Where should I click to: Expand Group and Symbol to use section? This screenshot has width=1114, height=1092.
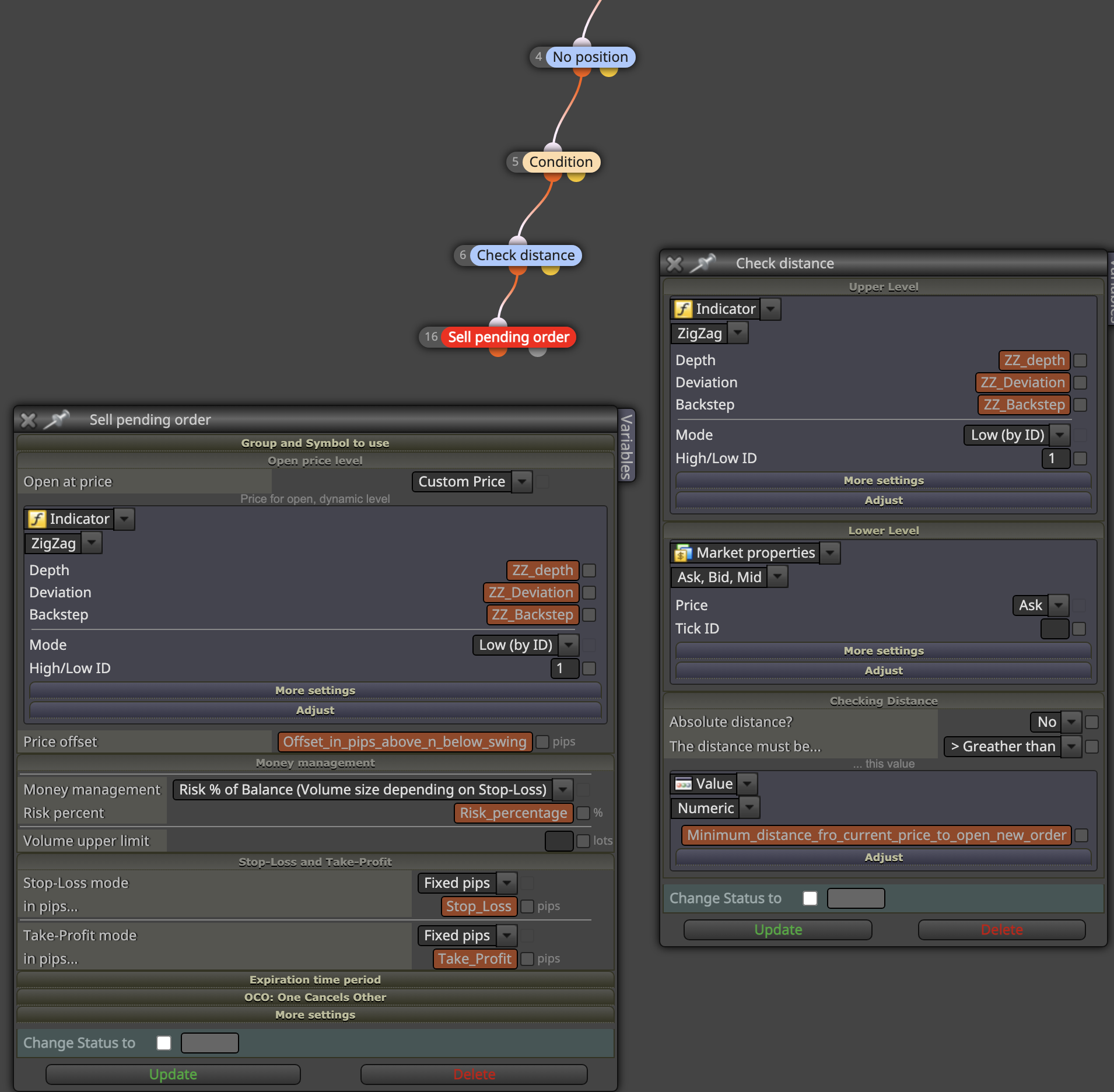pyautogui.click(x=315, y=443)
